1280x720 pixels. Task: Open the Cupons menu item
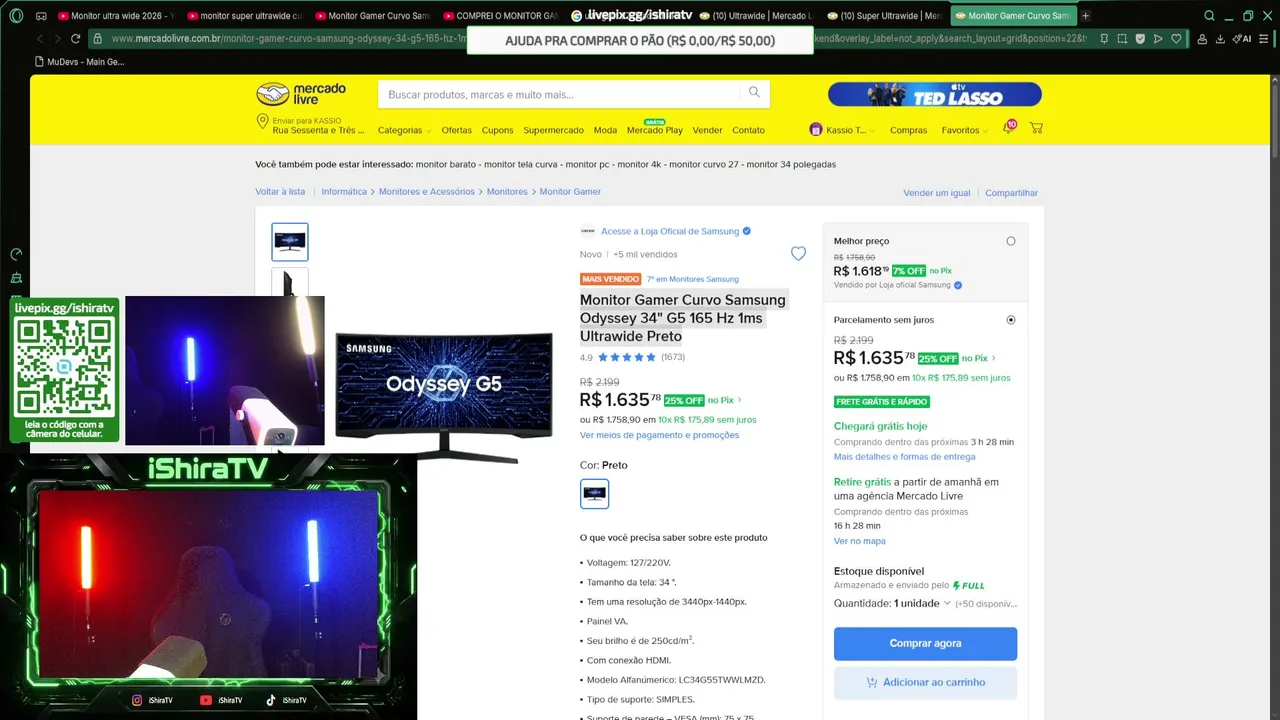497,130
